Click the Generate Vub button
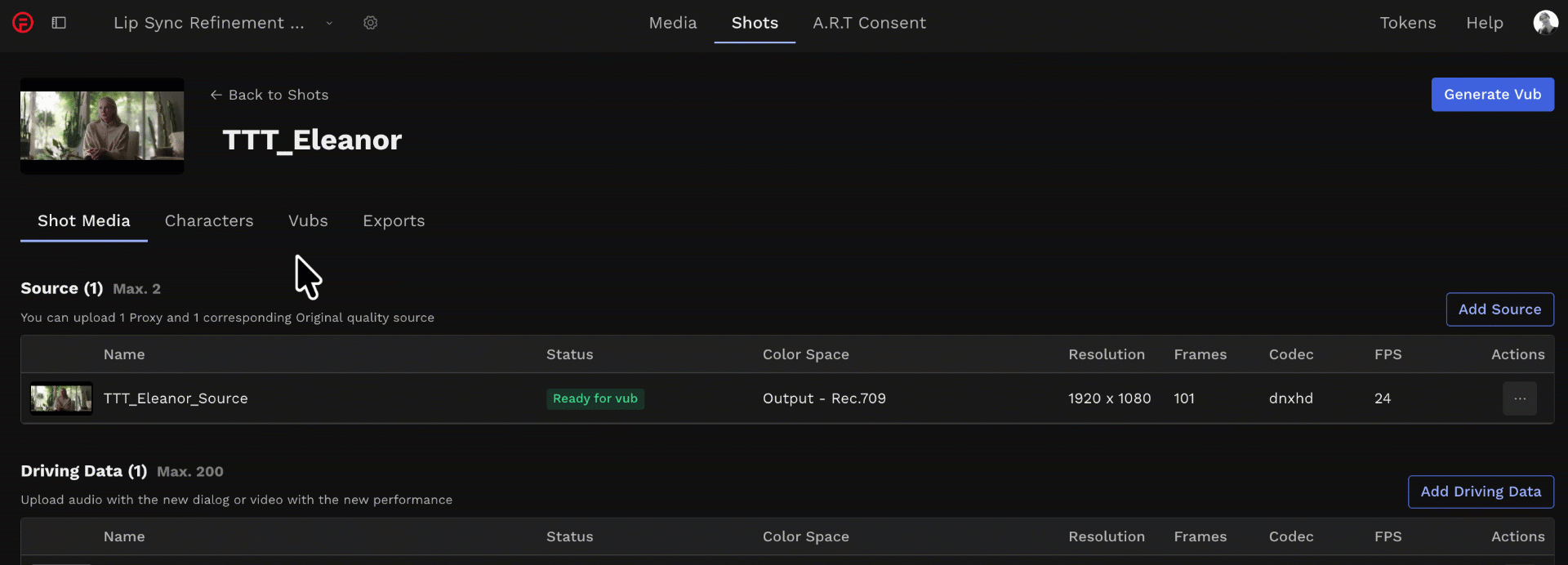1568x565 pixels. click(1493, 95)
